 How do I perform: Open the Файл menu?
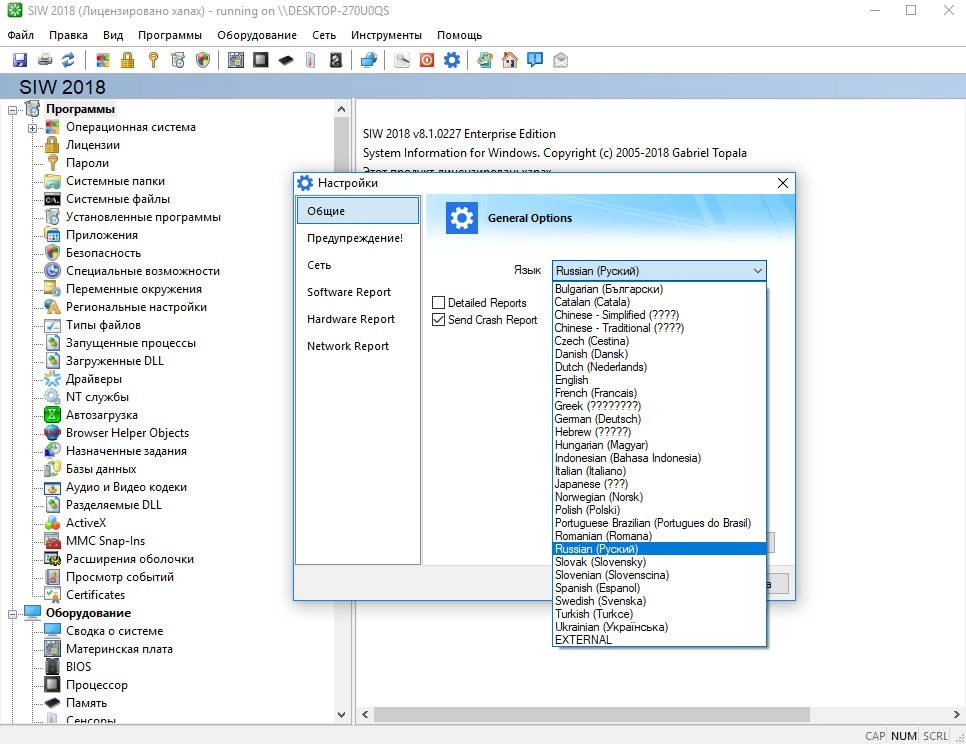20,35
